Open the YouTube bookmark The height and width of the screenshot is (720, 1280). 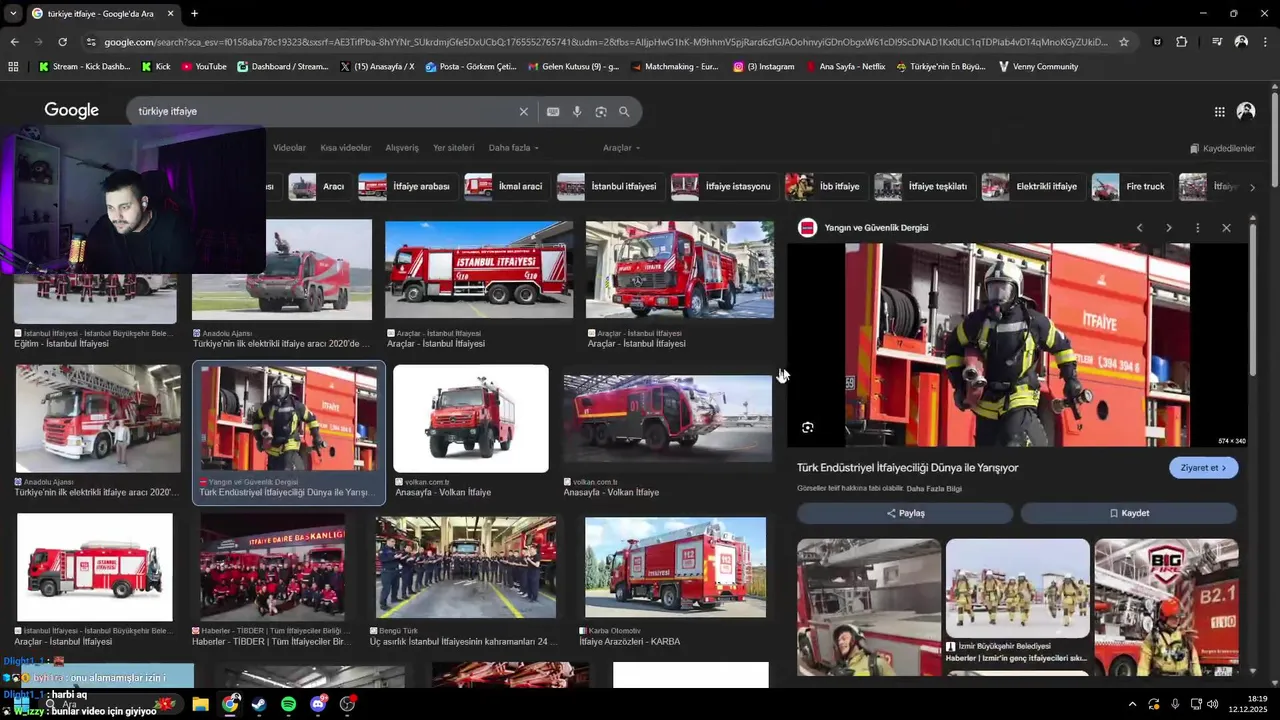click(x=204, y=67)
